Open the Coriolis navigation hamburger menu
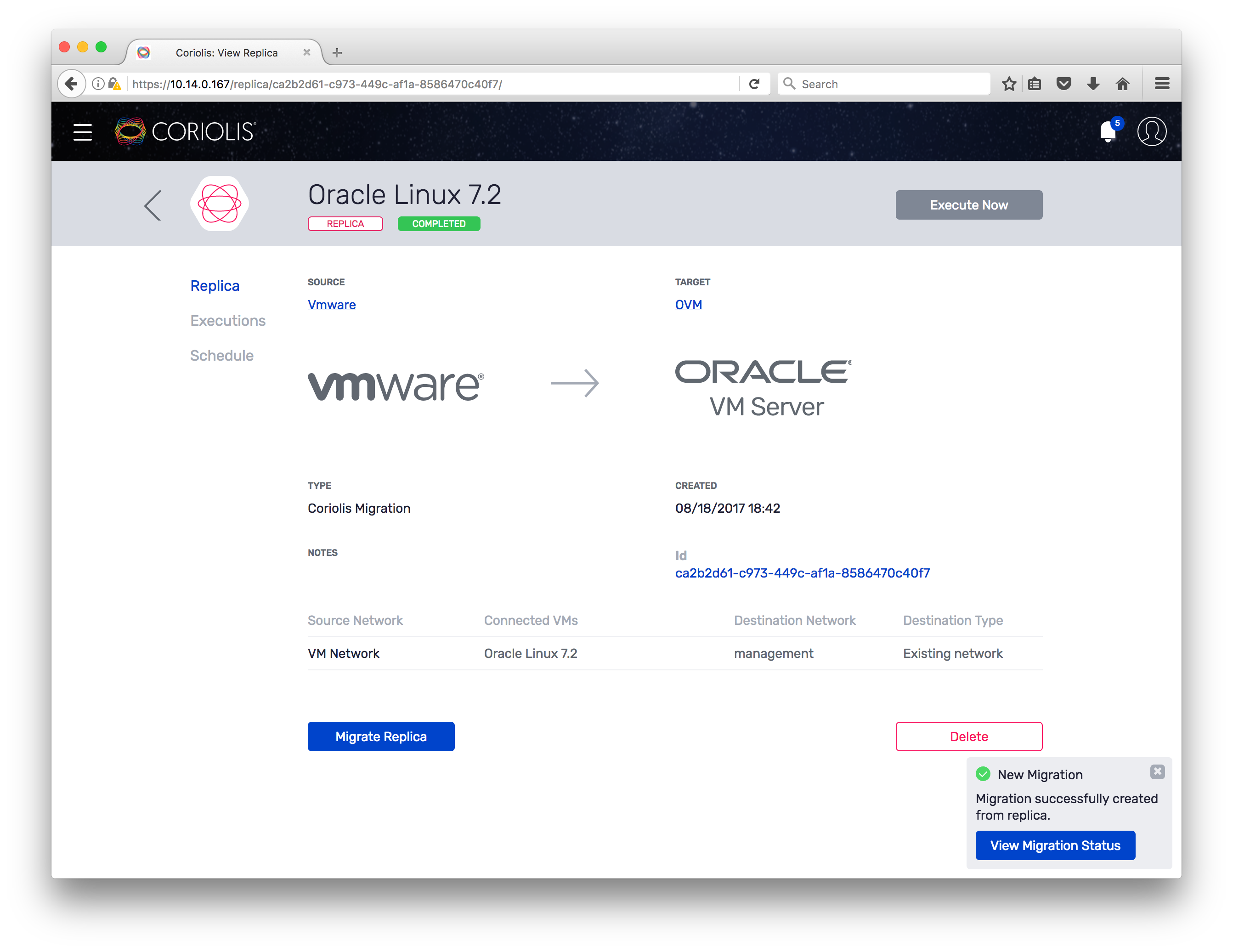The image size is (1233, 952). click(82, 131)
